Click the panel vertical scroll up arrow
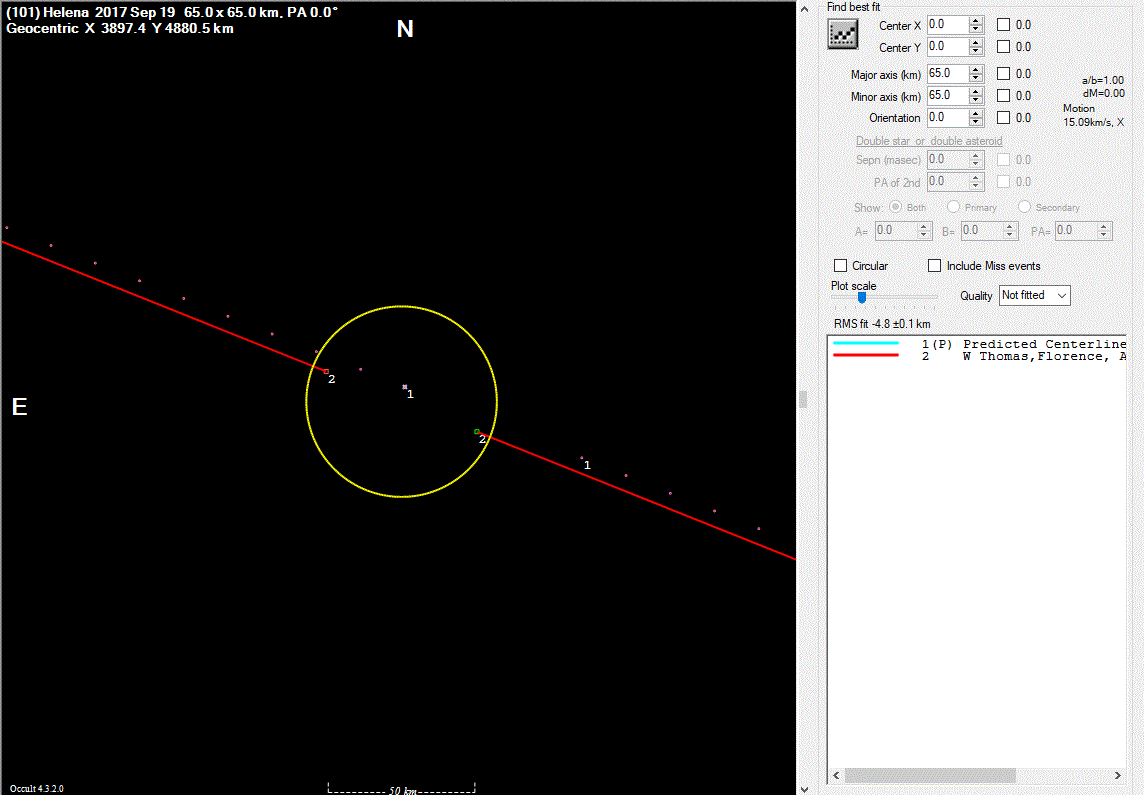This screenshot has width=1144, height=795. (804, 9)
